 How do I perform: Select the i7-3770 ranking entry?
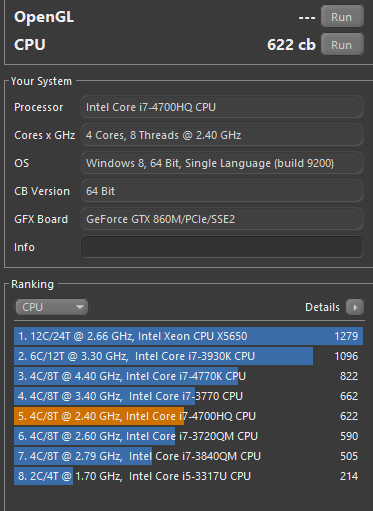(x=188, y=396)
